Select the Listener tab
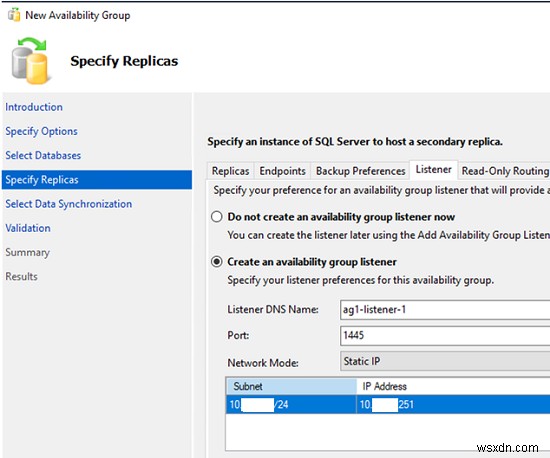 (x=434, y=170)
